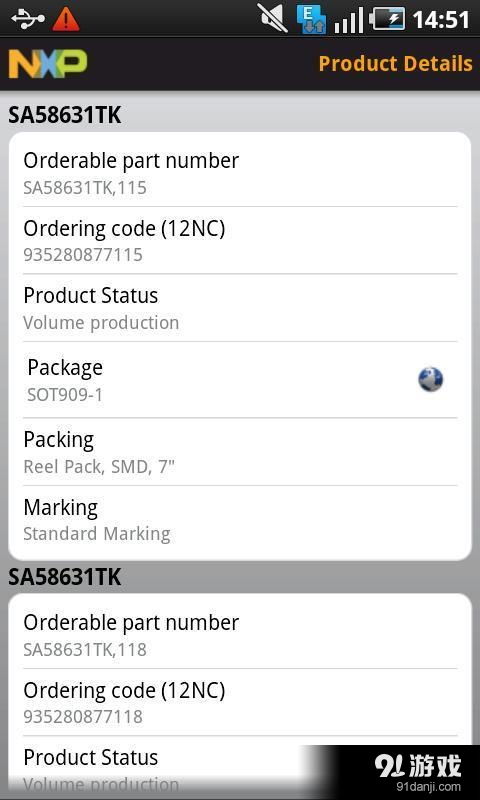Screen dimensions: 480x800
Task: Tap the USB connection status icon
Action: click(x=29, y=19)
